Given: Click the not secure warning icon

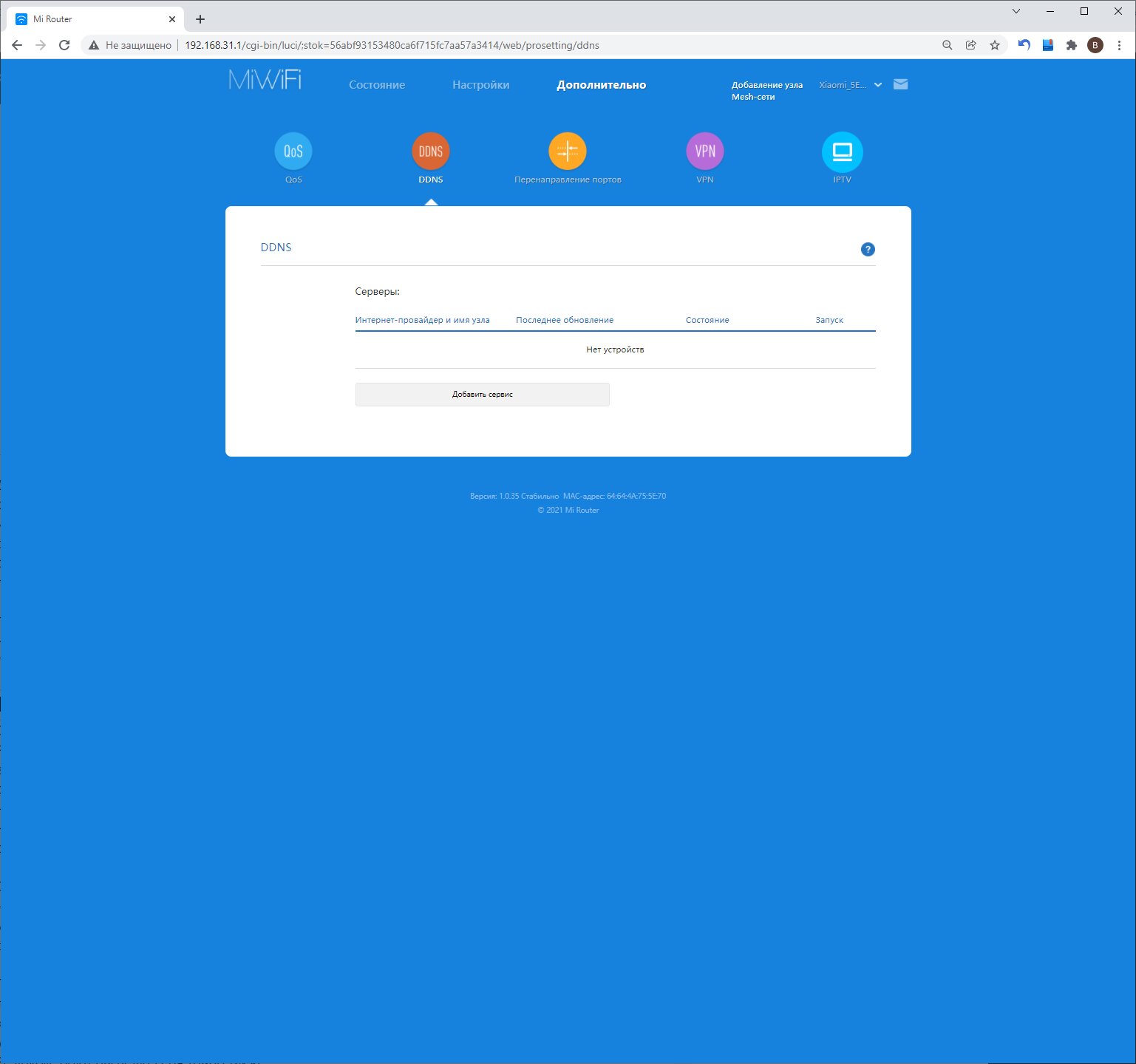Looking at the screenshot, I should 94,45.
